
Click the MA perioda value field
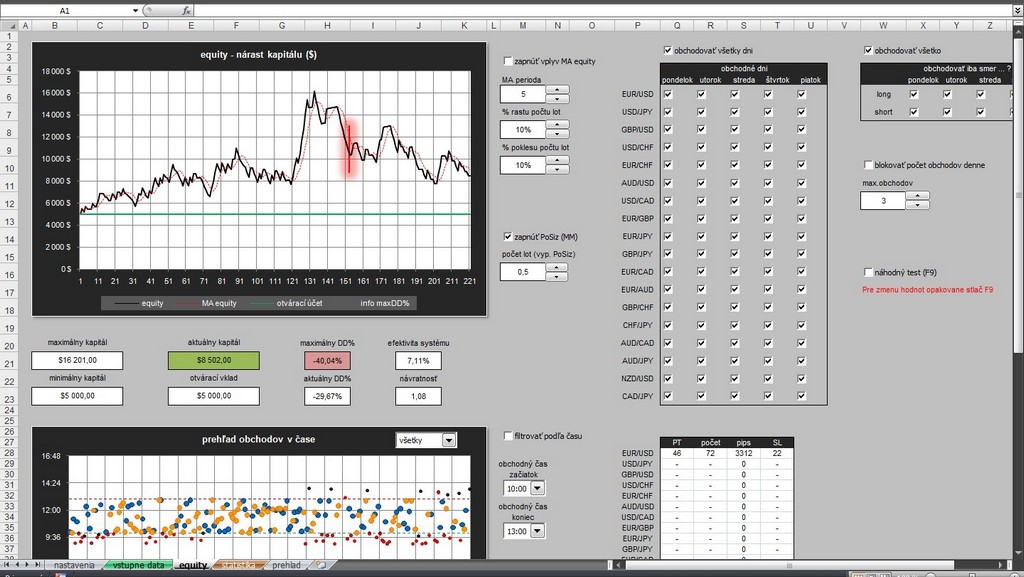(523, 94)
